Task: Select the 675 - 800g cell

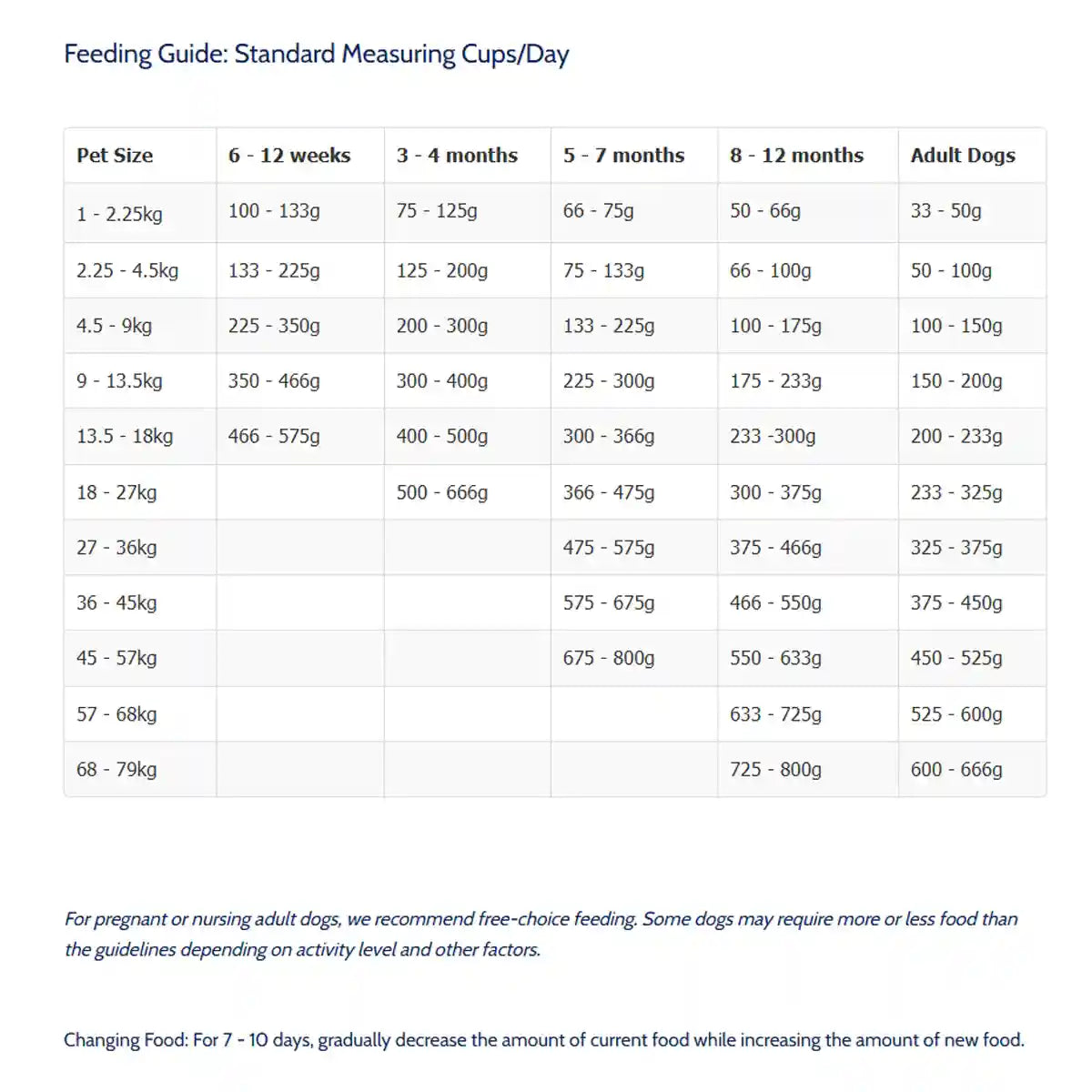Action: click(608, 659)
